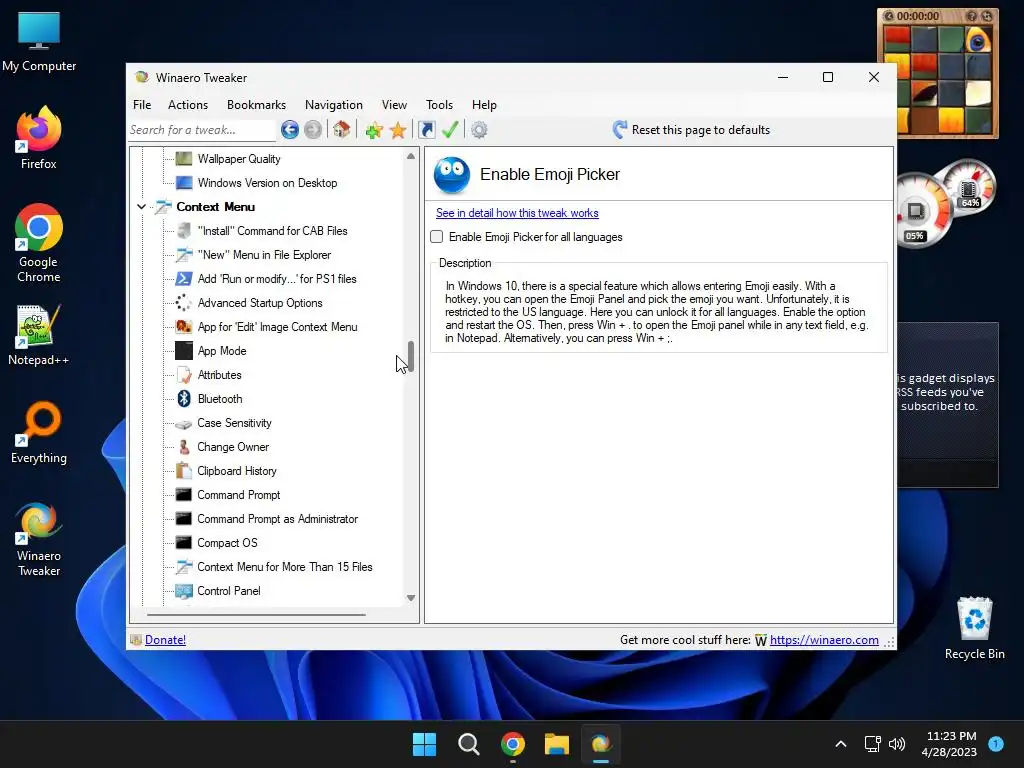The height and width of the screenshot is (768, 1024).
Task: Click the Windows Version on Desktop icon
Action: [x=184, y=183]
